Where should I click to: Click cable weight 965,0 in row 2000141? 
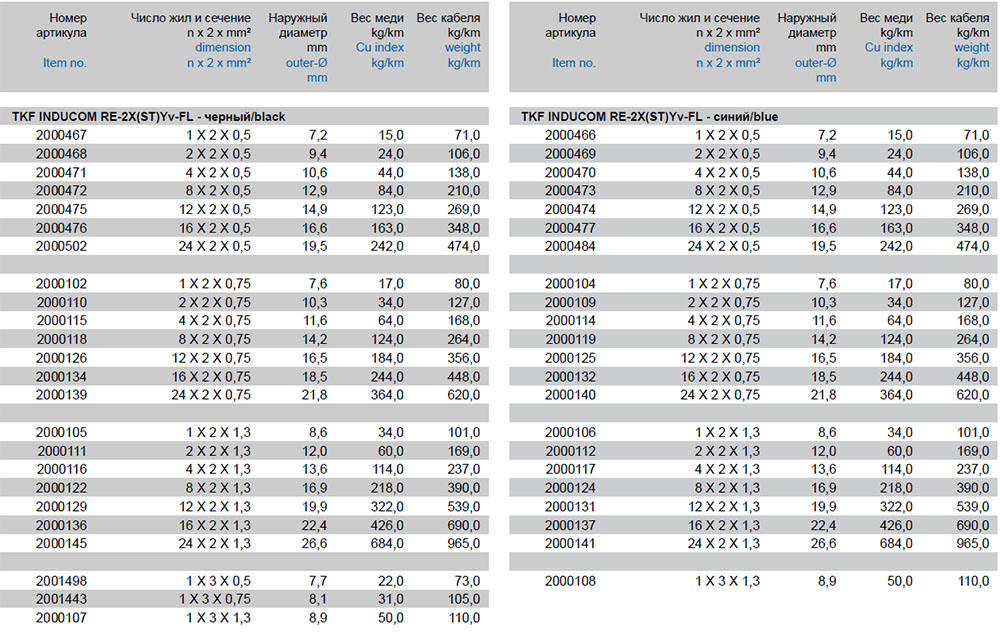(973, 543)
